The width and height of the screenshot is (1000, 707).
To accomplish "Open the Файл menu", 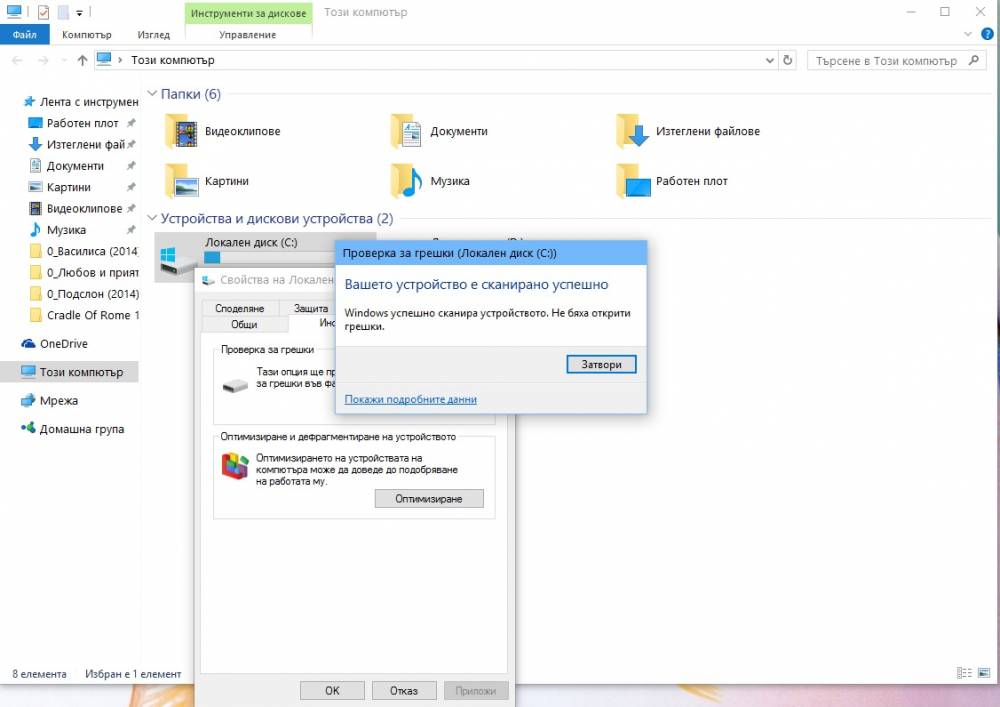I will 25,34.
